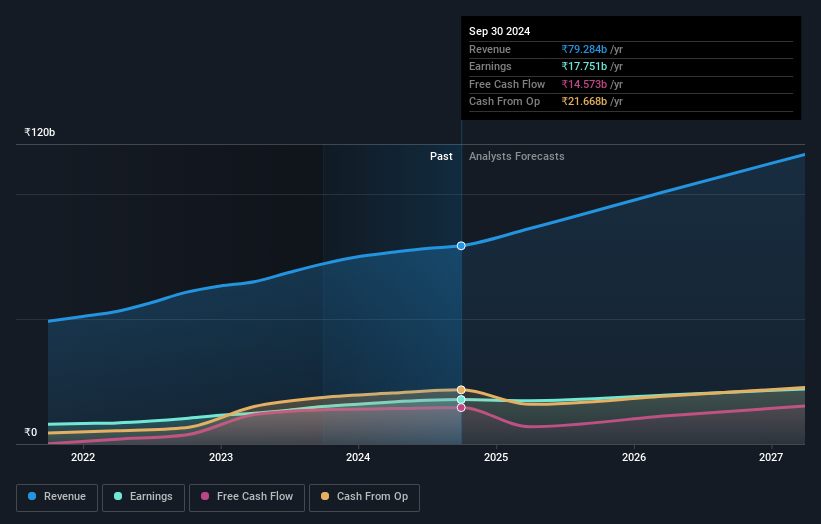Image resolution: width=821 pixels, height=524 pixels.
Task: Click the ₹21.668b cash from op value
Action: [584, 102]
